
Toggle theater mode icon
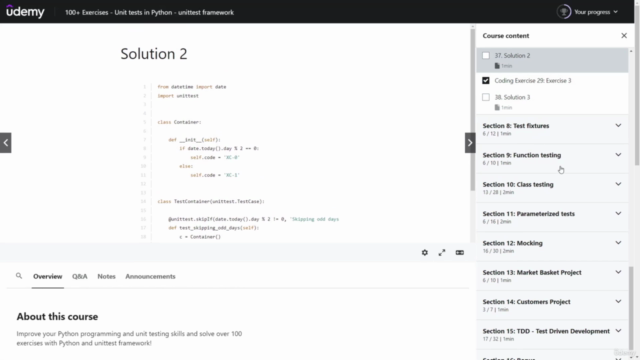[460, 253]
